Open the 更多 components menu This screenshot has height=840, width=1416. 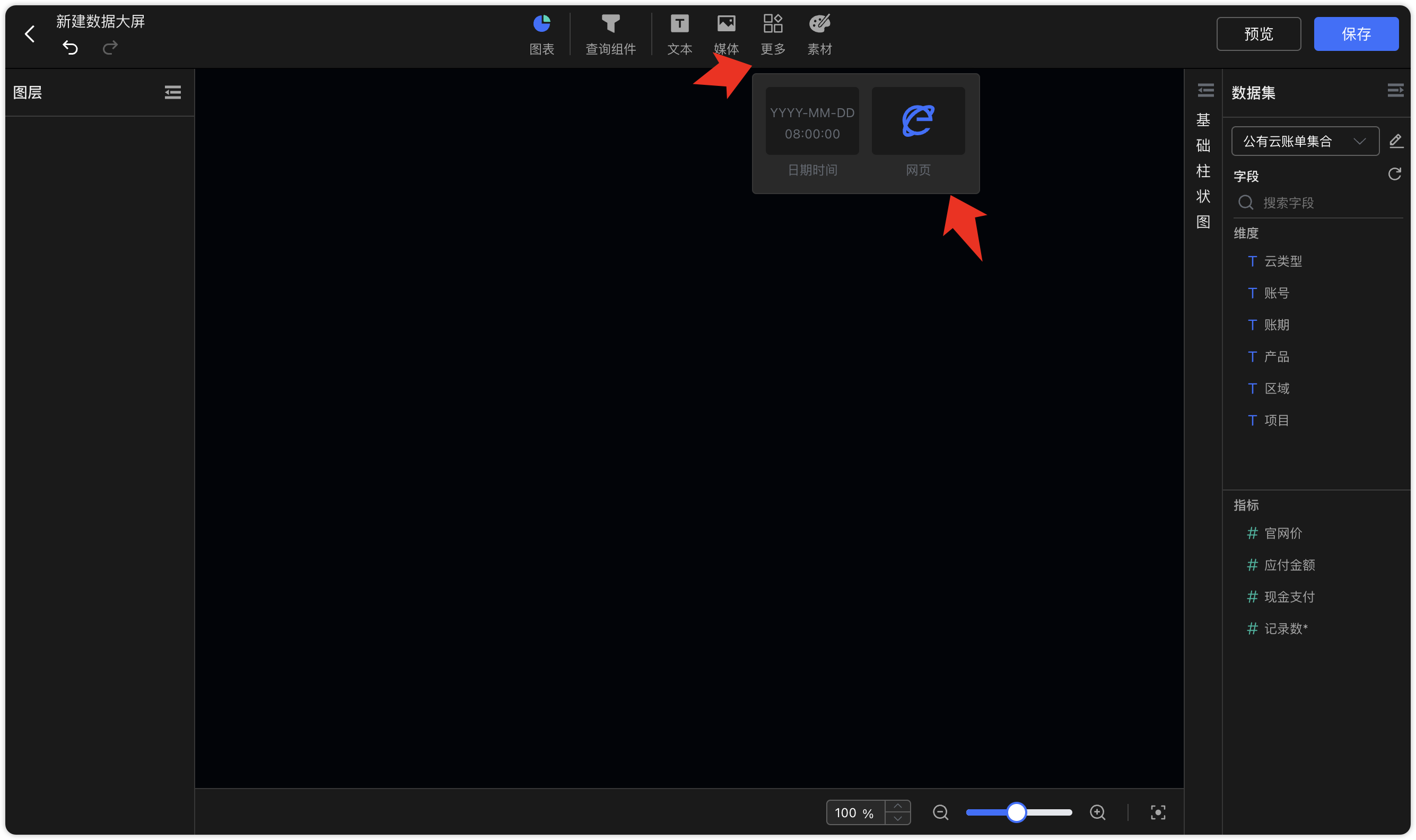[773, 35]
